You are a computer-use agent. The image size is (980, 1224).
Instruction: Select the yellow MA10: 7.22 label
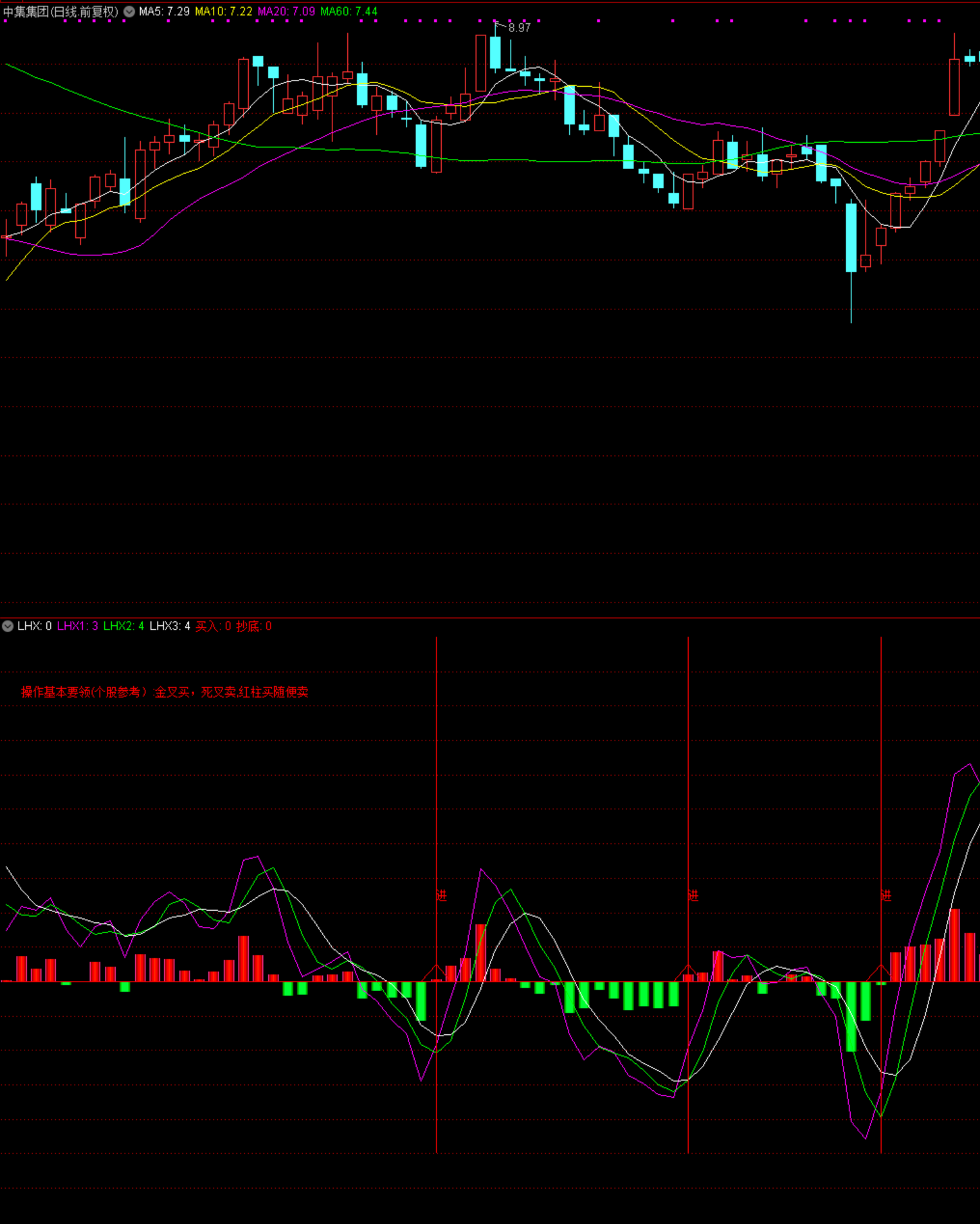(224, 12)
